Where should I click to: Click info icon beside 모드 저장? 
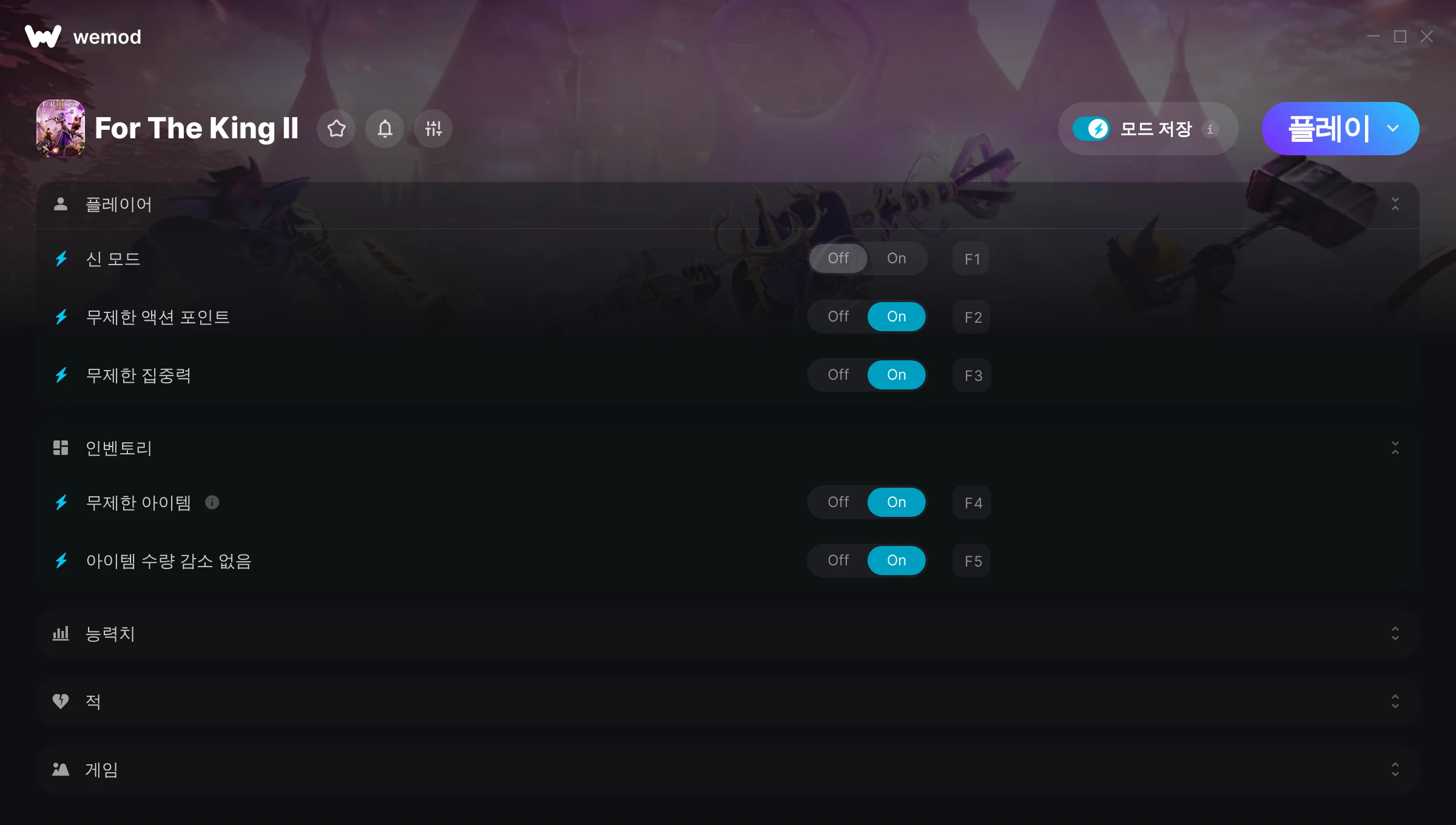pyautogui.click(x=1210, y=129)
